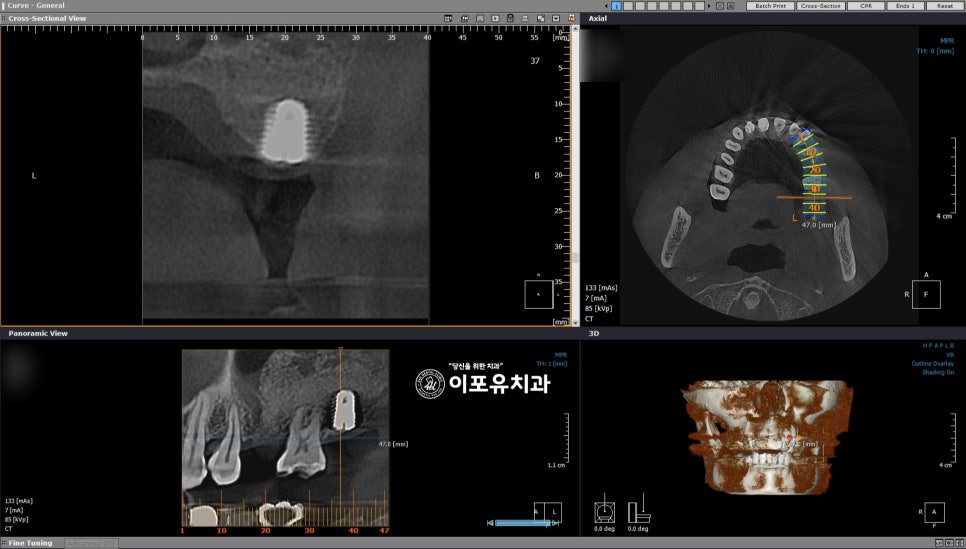Screen dimensions: 966x549
Task: Select highlighted page box 1 in top bar
Action: pos(617,6)
